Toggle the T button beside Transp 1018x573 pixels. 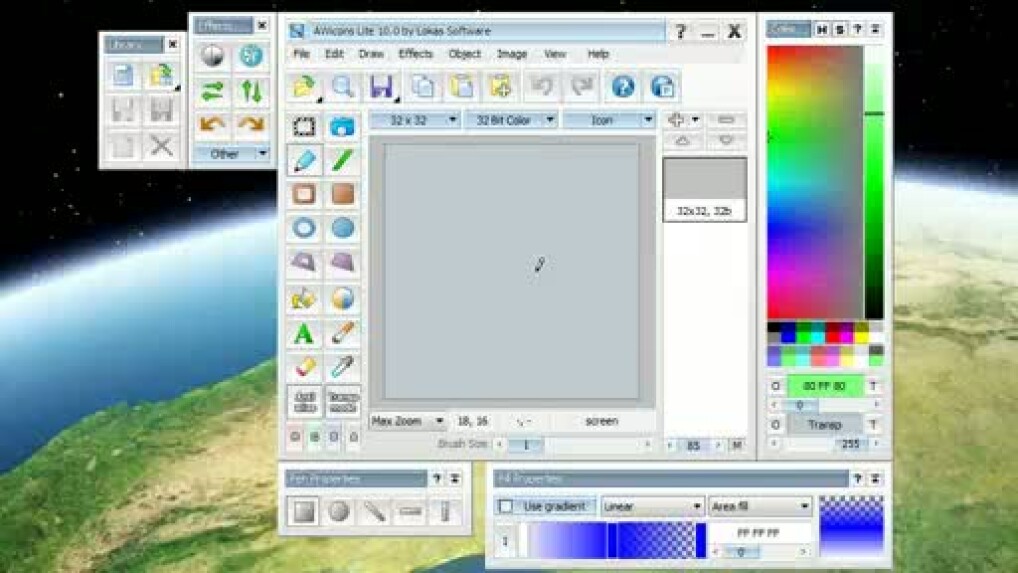[873, 425]
